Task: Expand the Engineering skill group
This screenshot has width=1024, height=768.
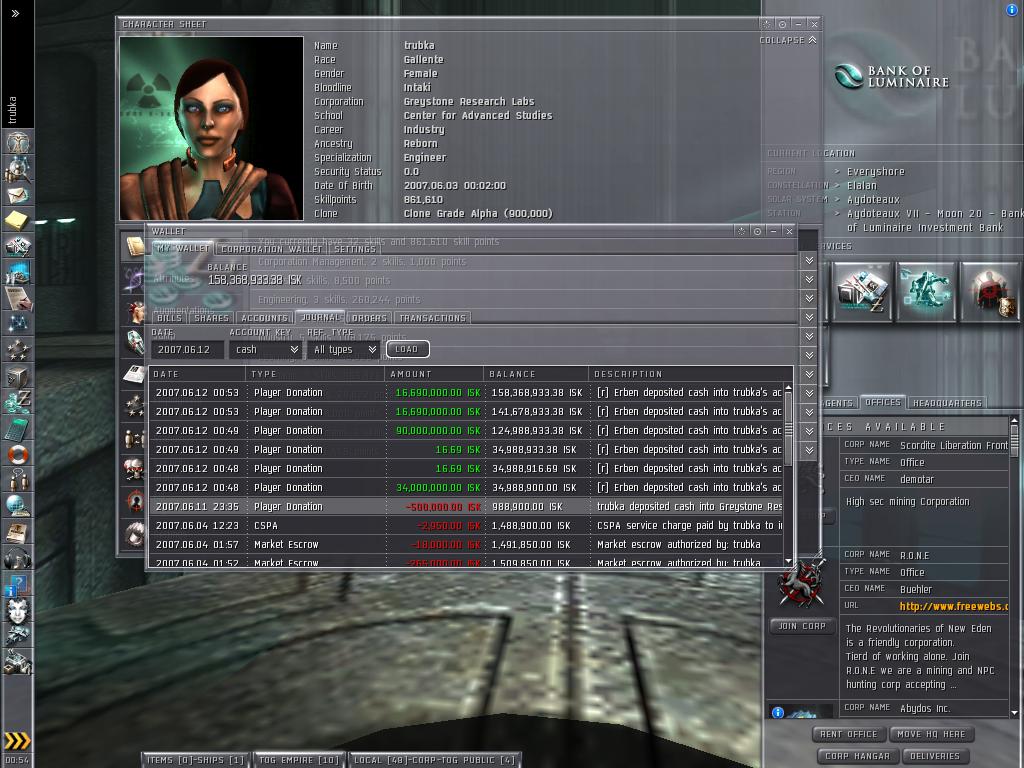Action: (809, 298)
